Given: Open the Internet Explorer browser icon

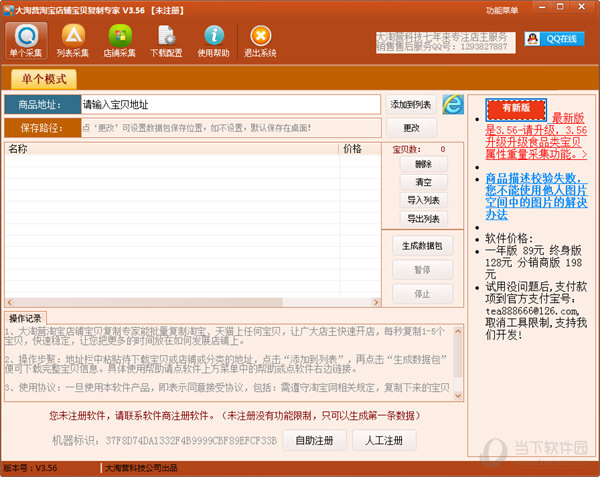Looking at the screenshot, I should [453, 104].
